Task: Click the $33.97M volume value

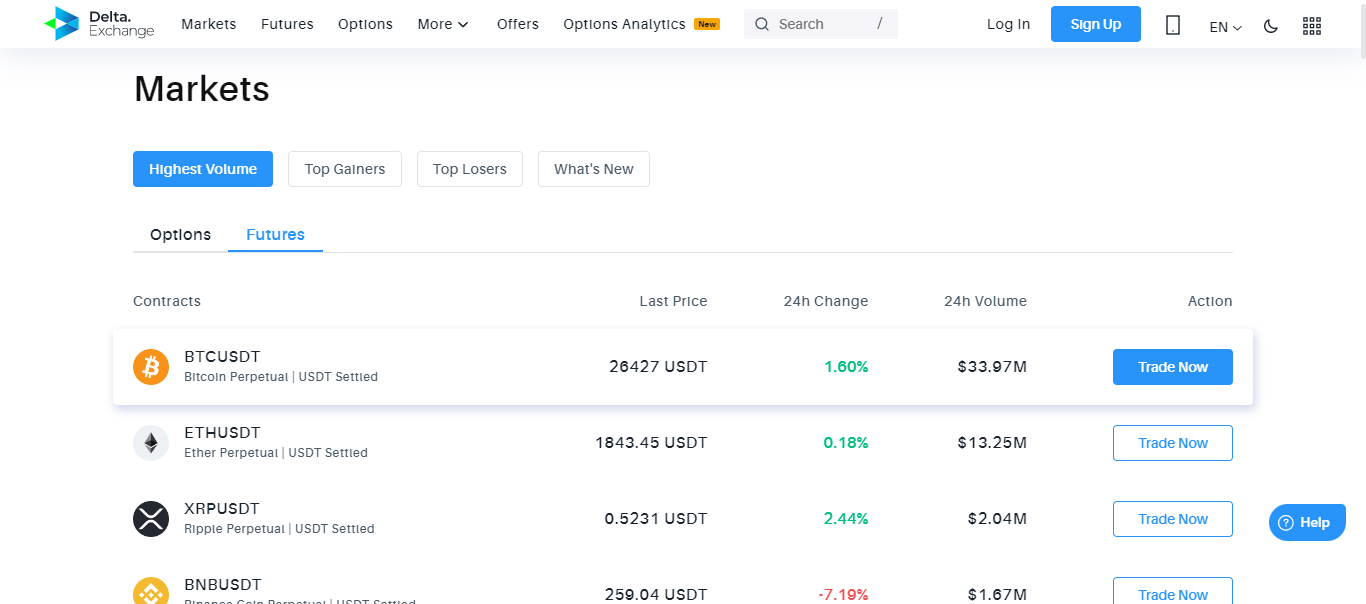Action: pos(992,367)
